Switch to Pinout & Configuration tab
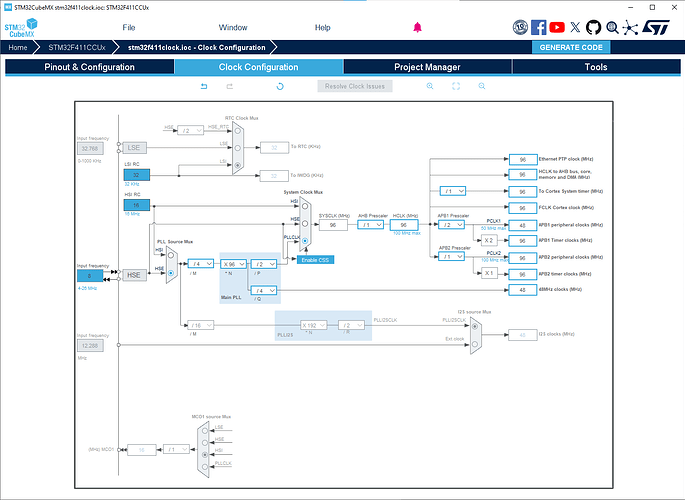Viewport: 685px width, 500px height. click(x=90, y=67)
